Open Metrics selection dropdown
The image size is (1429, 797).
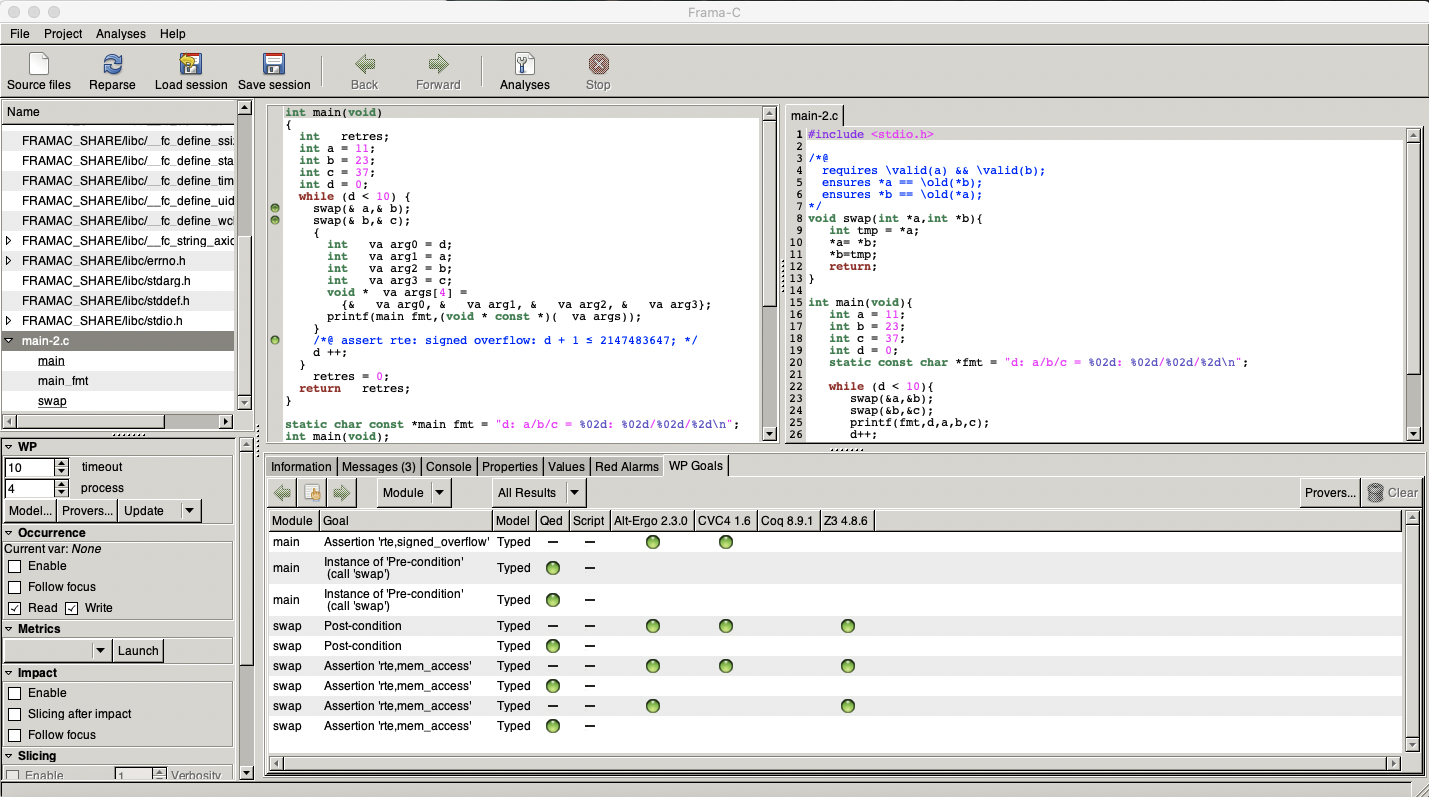click(58, 650)
